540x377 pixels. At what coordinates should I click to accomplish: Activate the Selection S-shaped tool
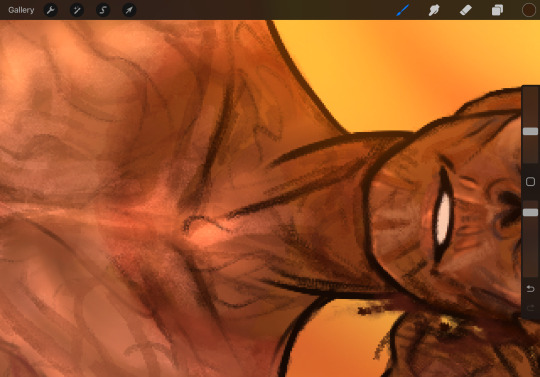pos(103,10)
